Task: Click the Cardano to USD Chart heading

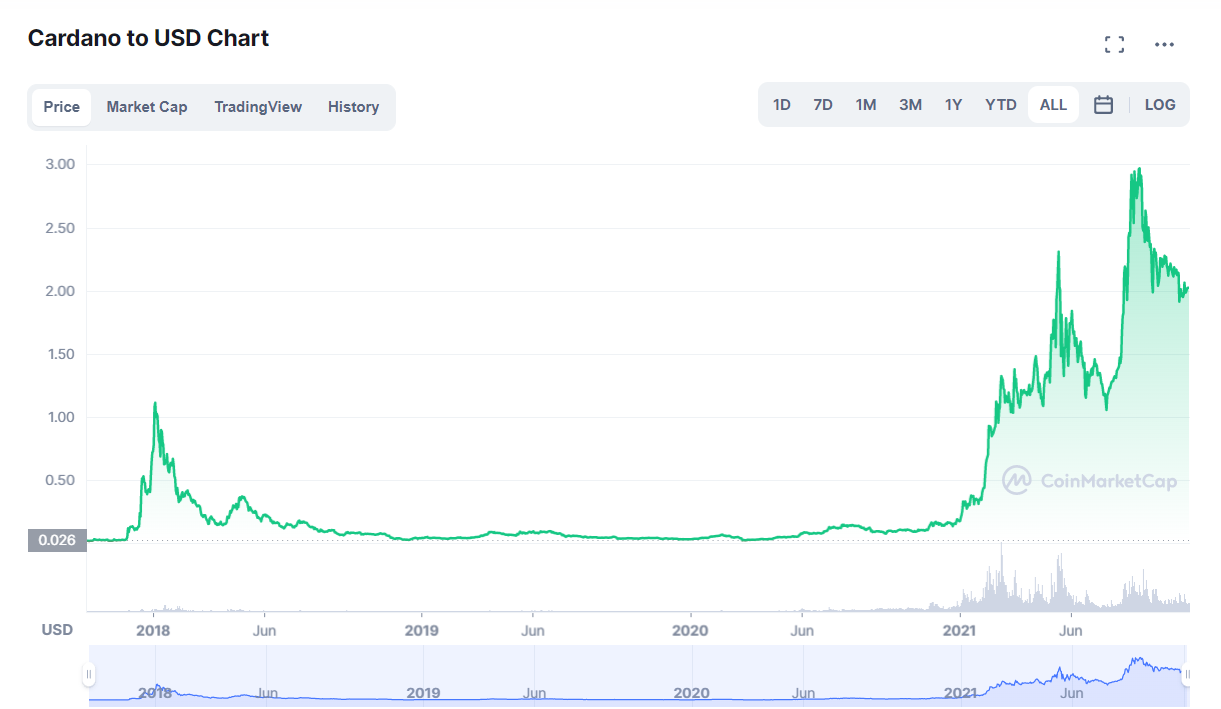Action: (x=148, y=39)
